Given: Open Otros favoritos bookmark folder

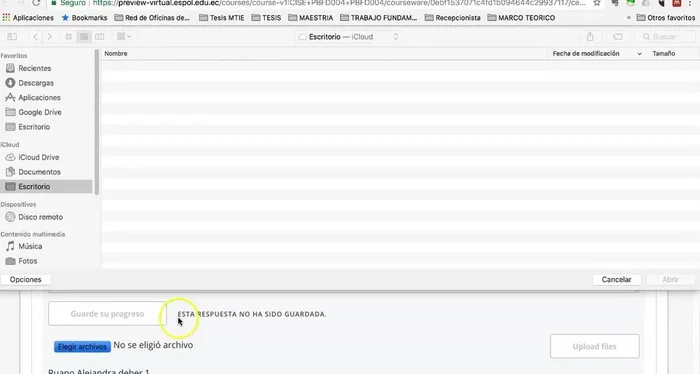Looking at the screenshot, I should click(x=666, y=18).
